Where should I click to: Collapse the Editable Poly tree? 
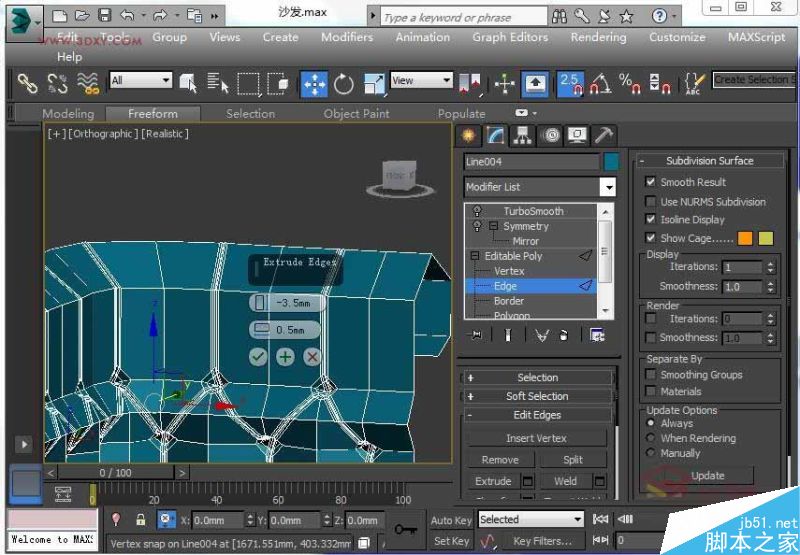pyautogui.click(x=474, y=256)
